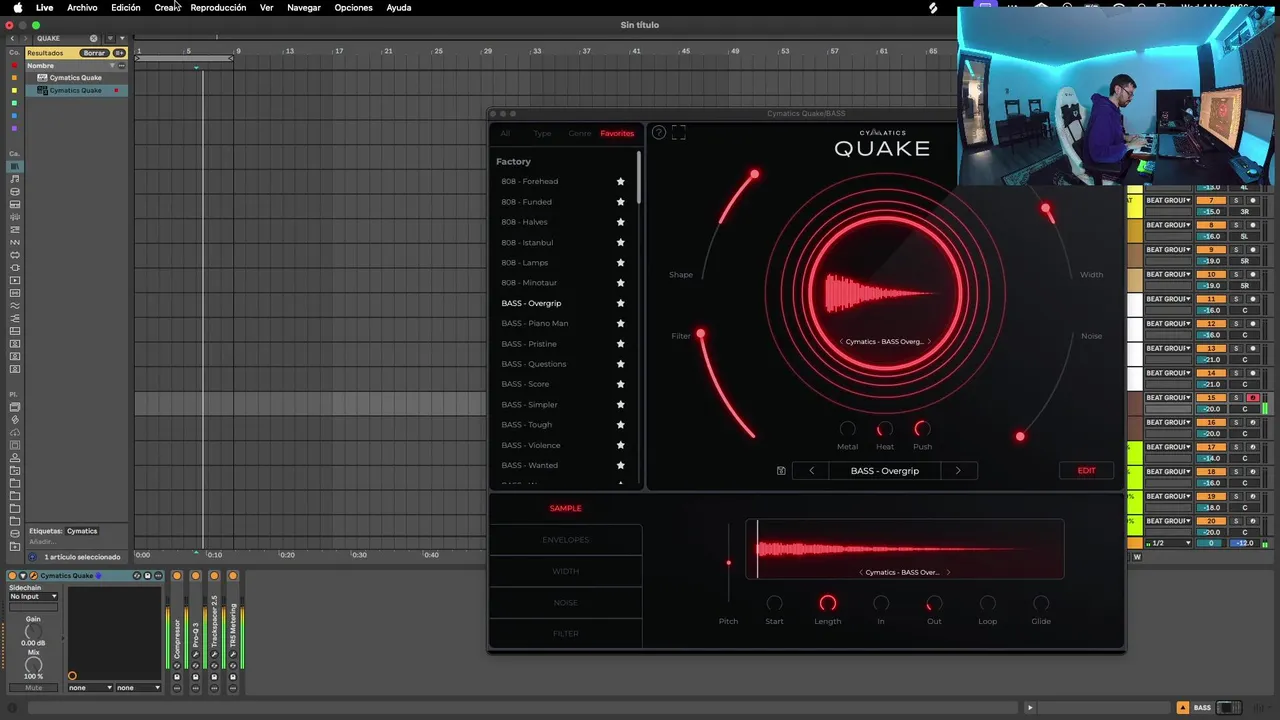The height and width of the screenshot is (720, 1280).
Task: Select the Audio Effects category icon
Action: pyautogui.click(x=14, y=217)
